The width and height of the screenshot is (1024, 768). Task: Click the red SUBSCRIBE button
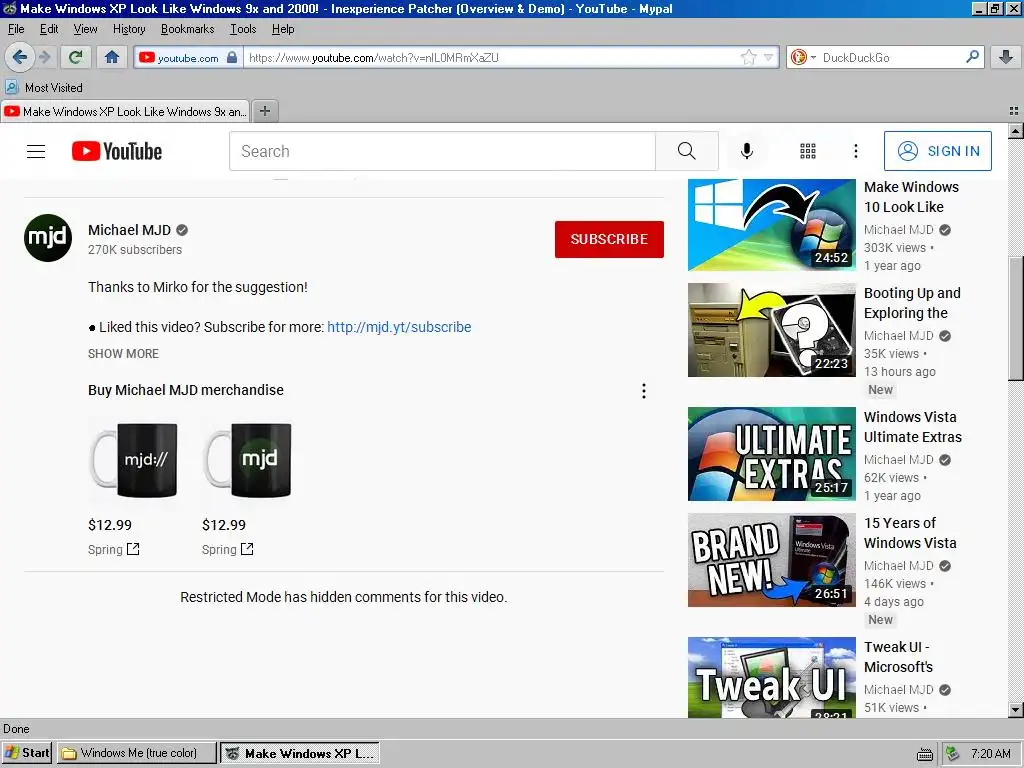click(x=609, y=239)
